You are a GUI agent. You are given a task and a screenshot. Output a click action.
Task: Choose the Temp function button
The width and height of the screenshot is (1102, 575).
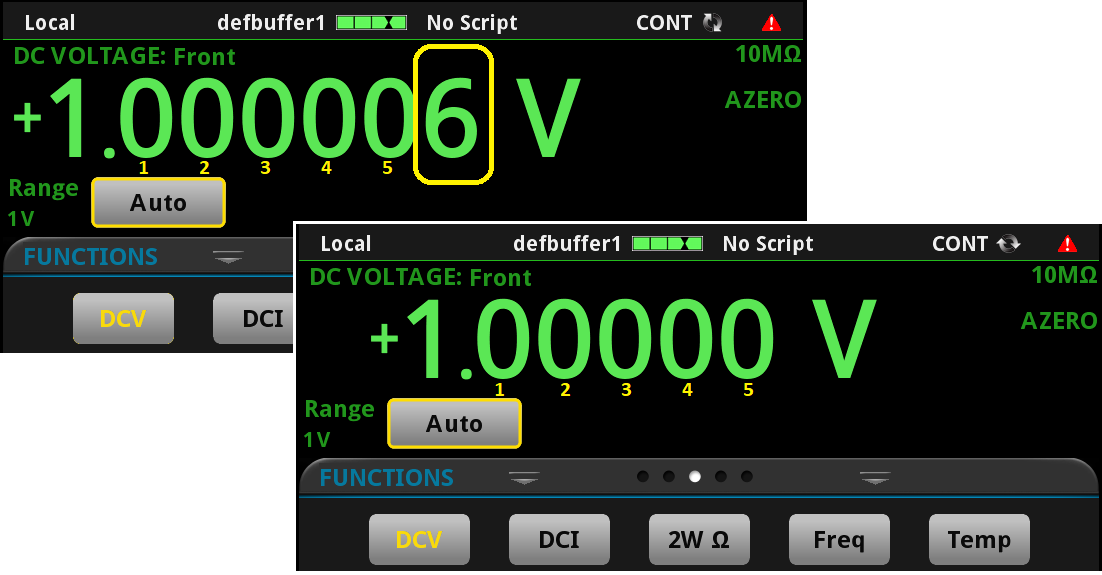pyautogui.click(x=978, y=540)
